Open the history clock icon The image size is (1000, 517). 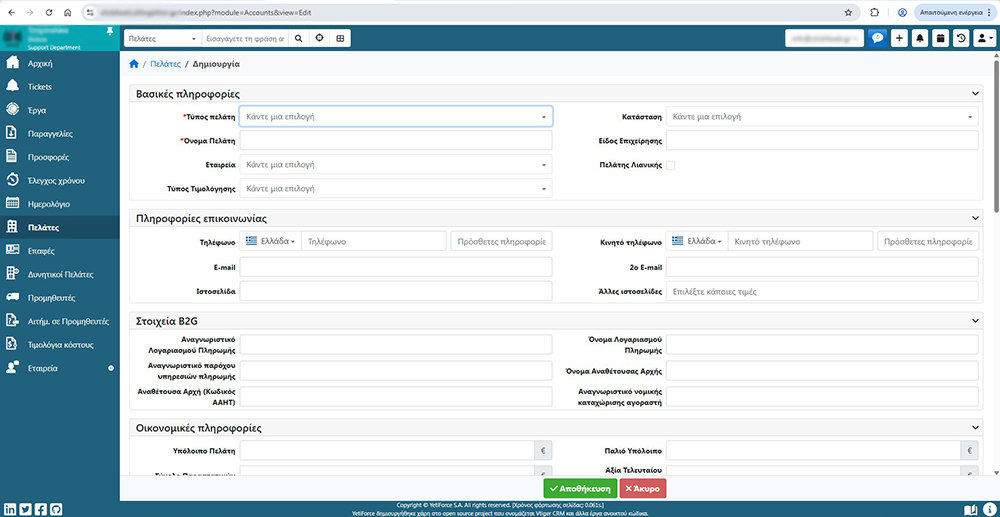tap(961, 38)
